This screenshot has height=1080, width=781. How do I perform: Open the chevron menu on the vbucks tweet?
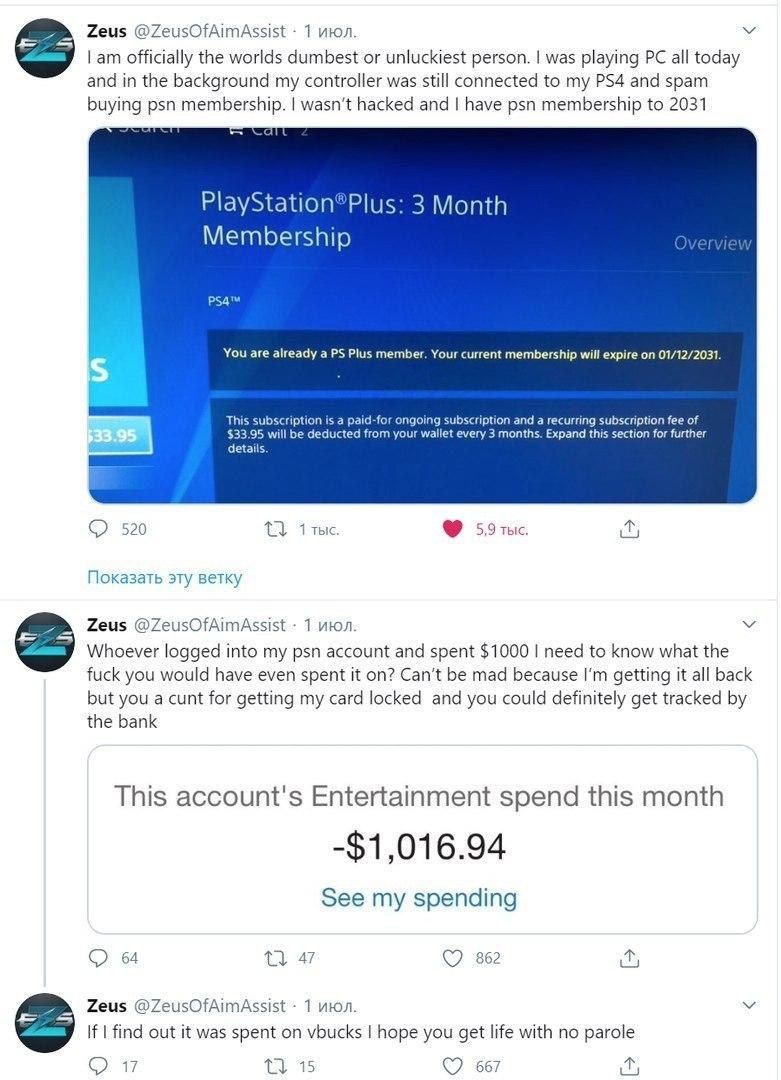click(749, 1005)
